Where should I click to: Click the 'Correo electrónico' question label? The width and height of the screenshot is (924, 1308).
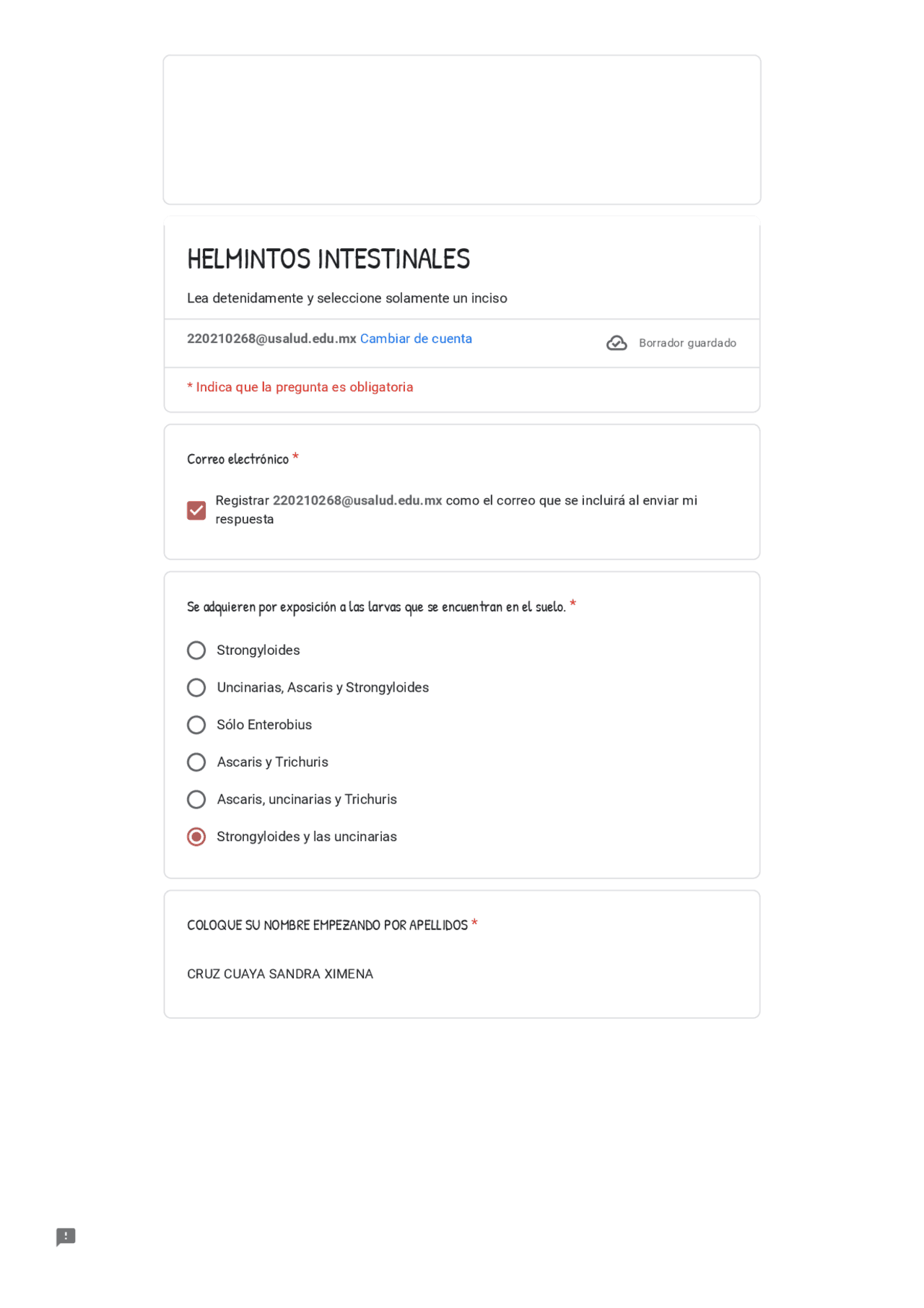pyautogui.click(x=237, y=459)
